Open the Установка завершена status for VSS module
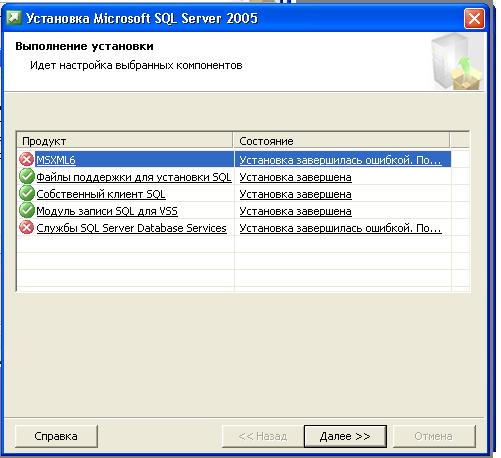The width and height of the screenshot is (501, 458). (x=295, y=211)
